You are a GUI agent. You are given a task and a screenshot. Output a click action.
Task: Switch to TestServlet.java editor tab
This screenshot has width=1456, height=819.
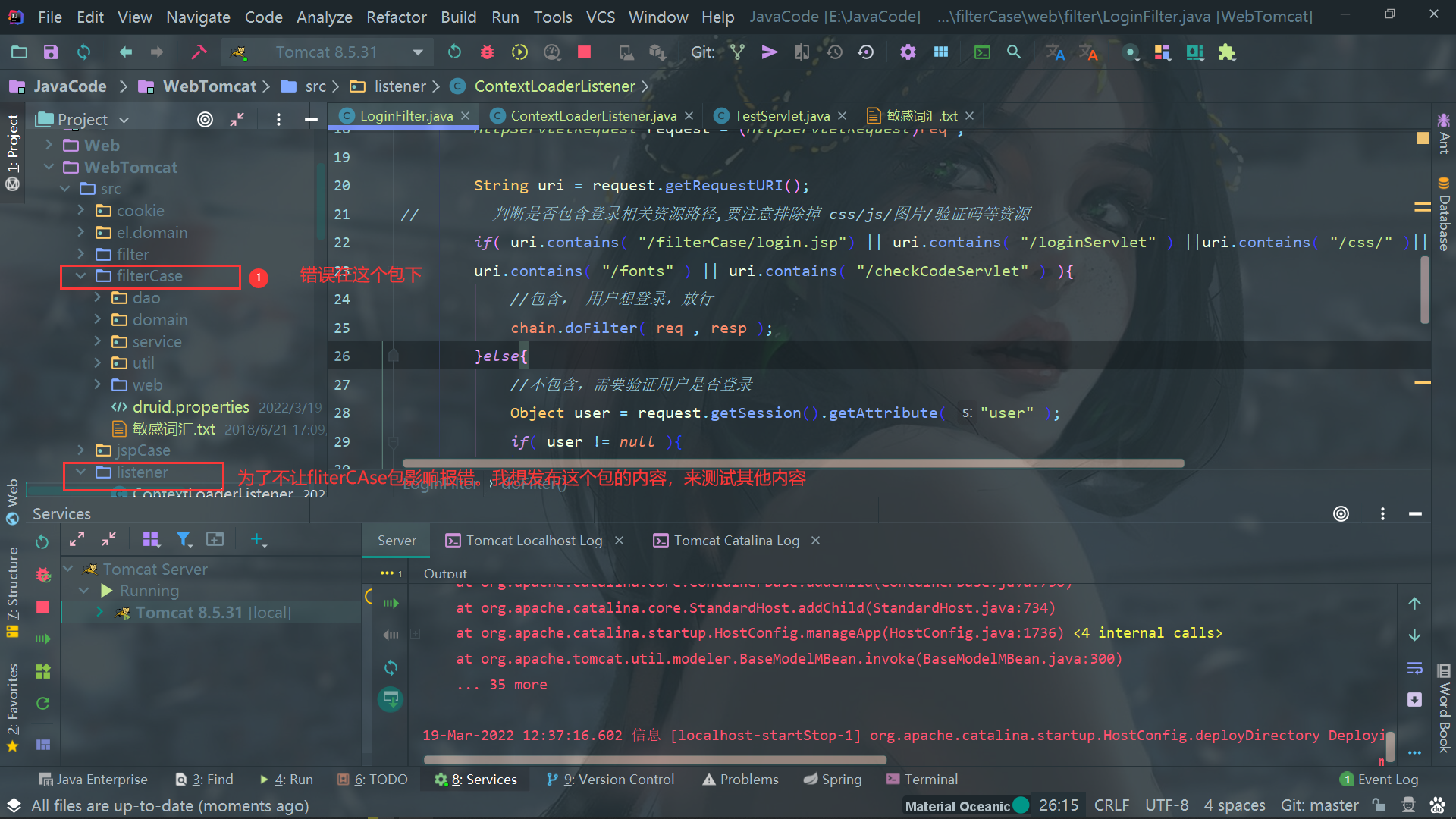click(781, 116)
